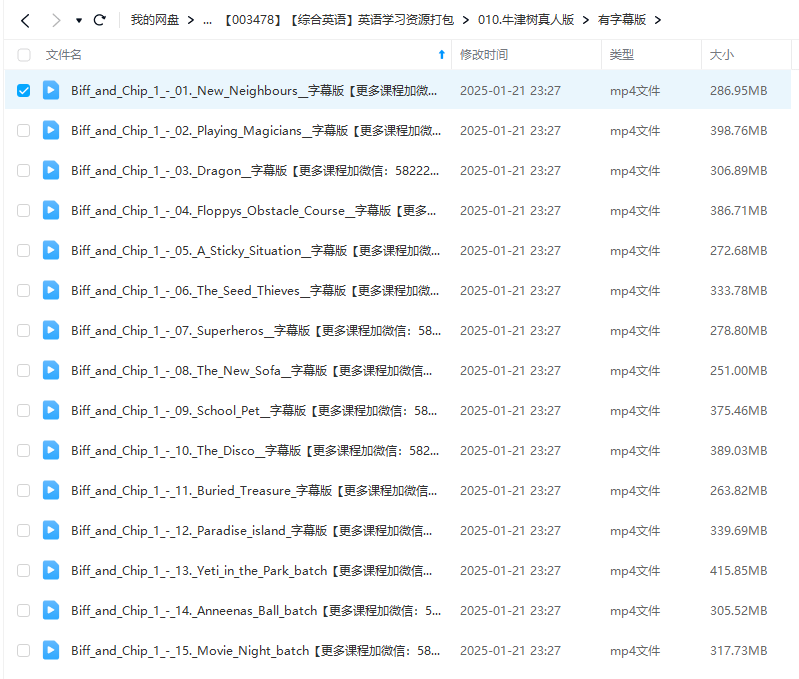
Task: Select file name Biff_and_Chip_1_-_01._New_Neighbours
Action: [x=254, y=91]
